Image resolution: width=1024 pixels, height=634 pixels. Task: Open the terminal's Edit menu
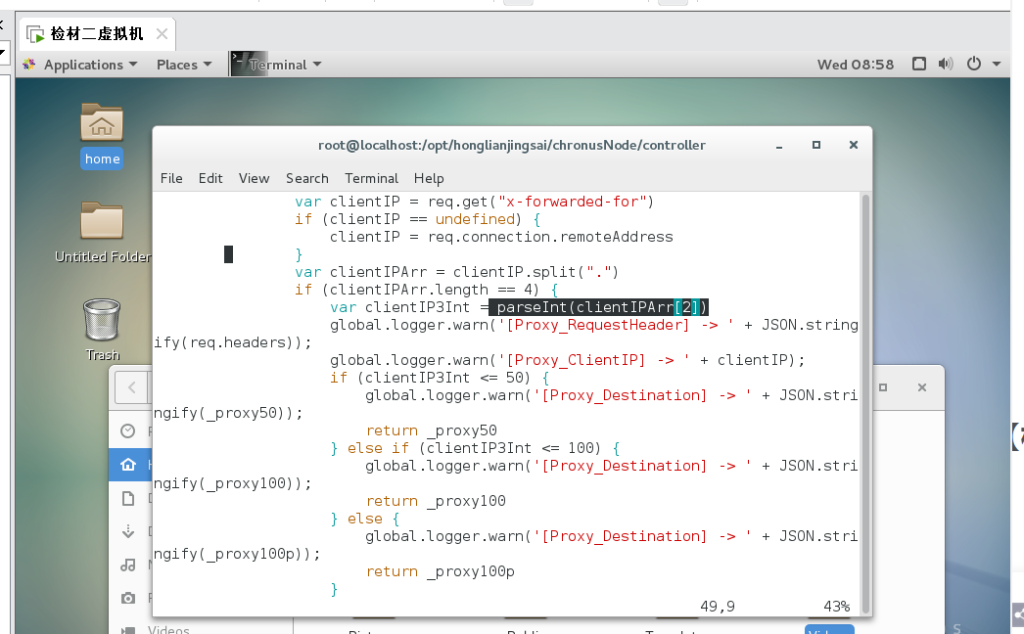pyautogui.click(x=210, y=178)
